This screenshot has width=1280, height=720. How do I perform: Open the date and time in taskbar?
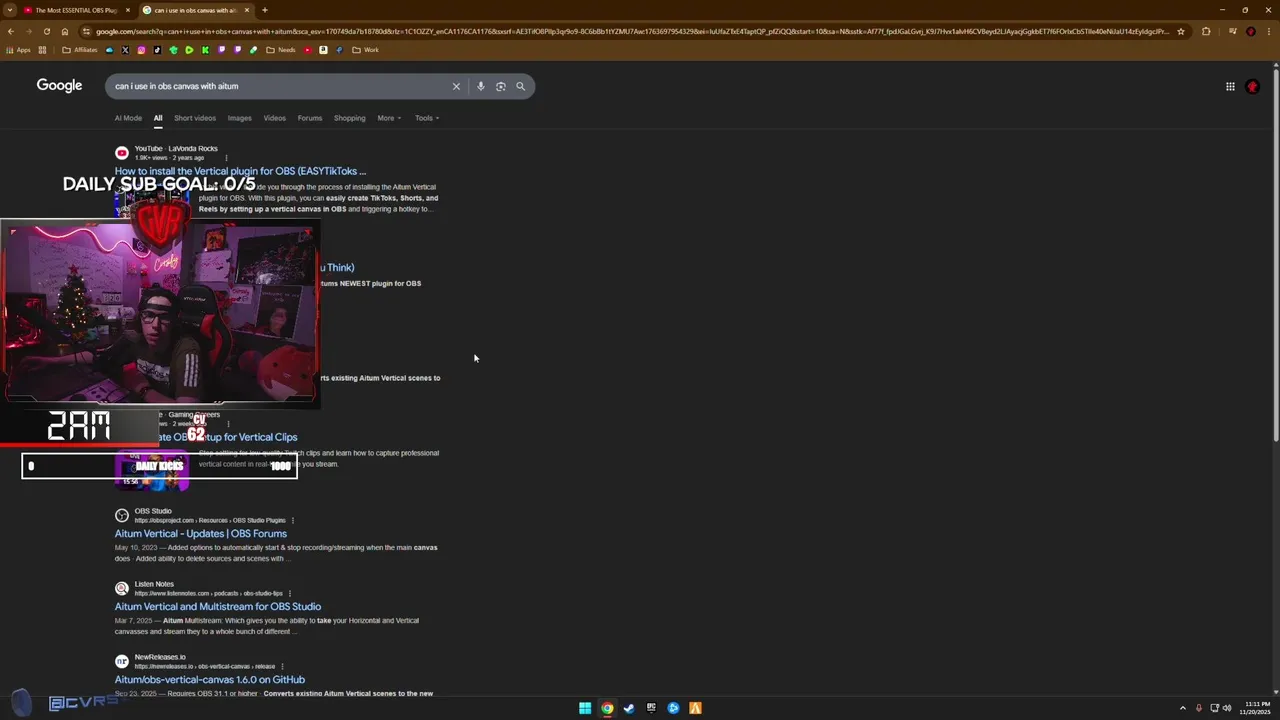[1257, 708]
